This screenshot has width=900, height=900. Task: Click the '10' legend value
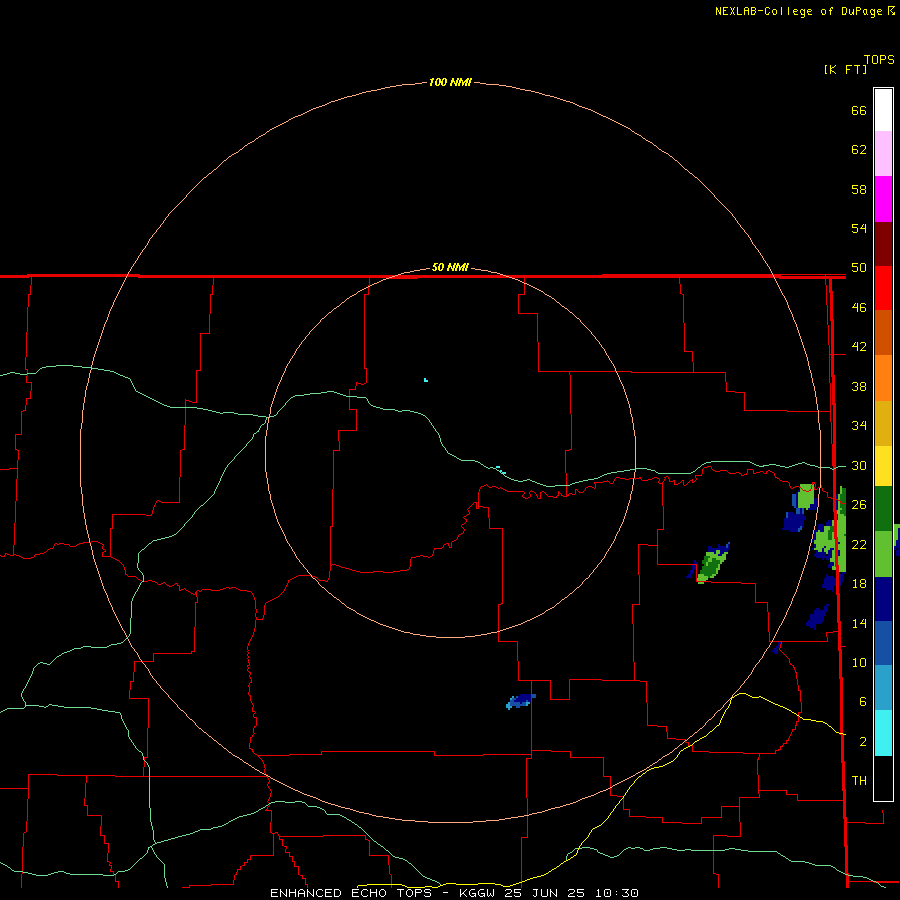point(859,662)
